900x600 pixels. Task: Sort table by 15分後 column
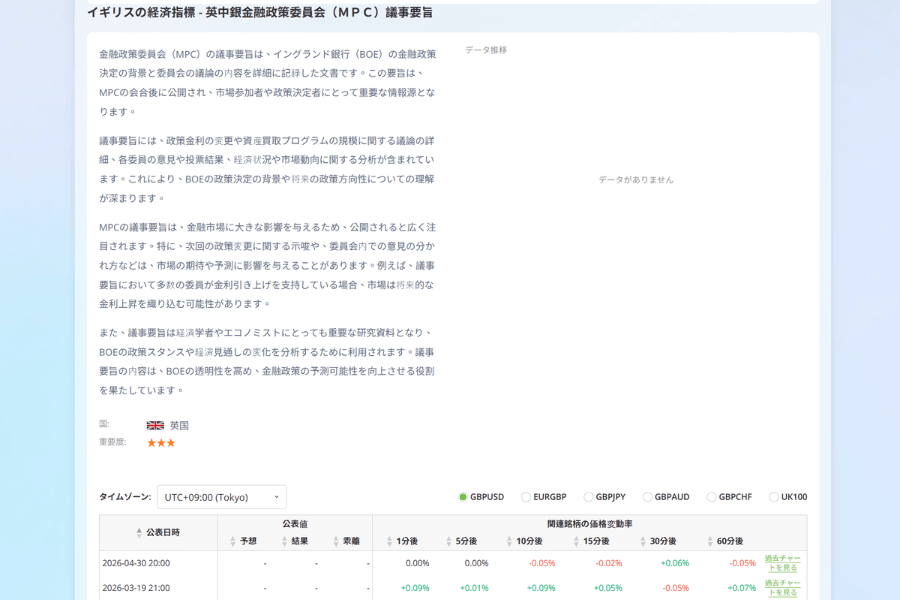pos(591,541)
